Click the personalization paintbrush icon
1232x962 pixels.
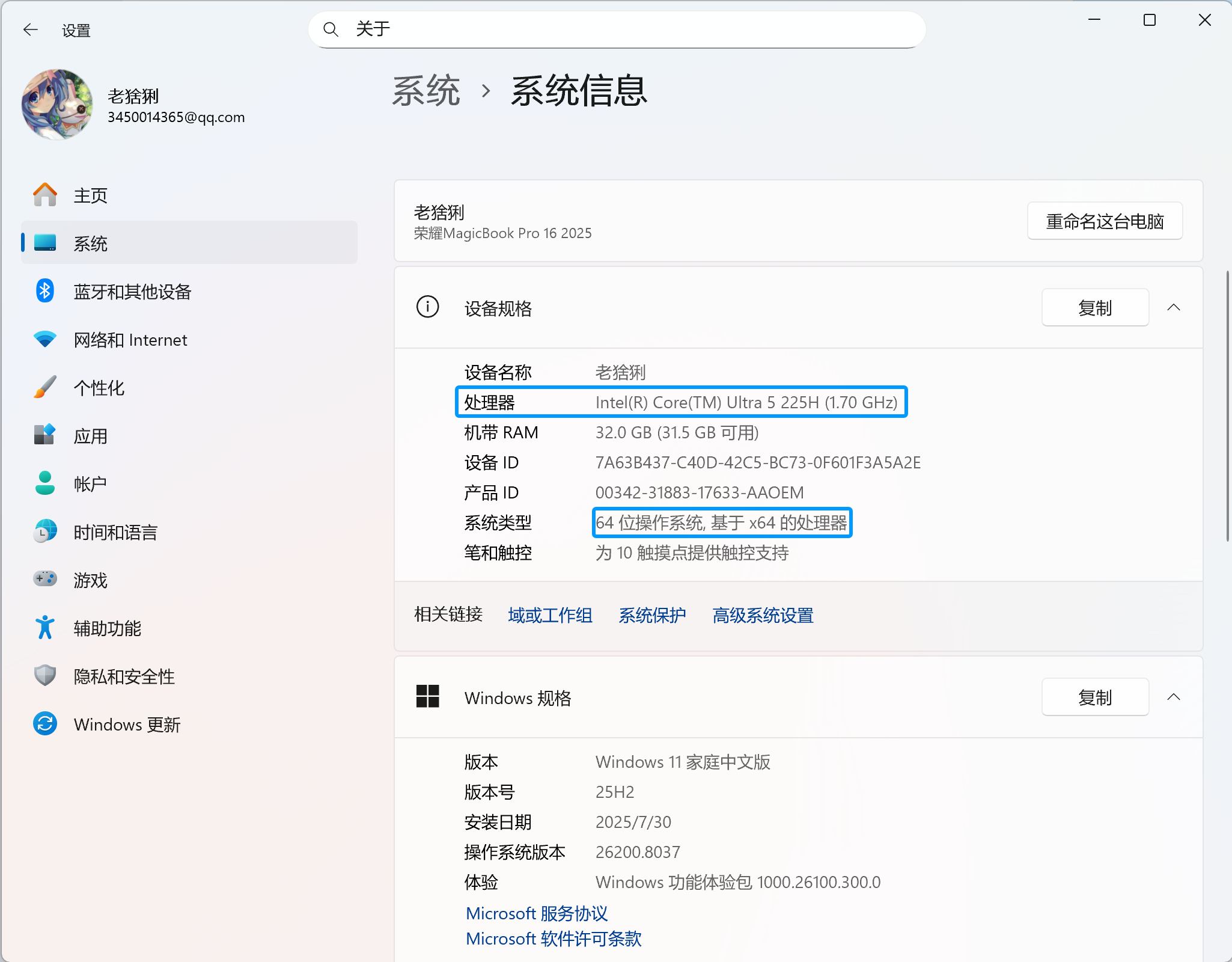(x=45, y=388)
